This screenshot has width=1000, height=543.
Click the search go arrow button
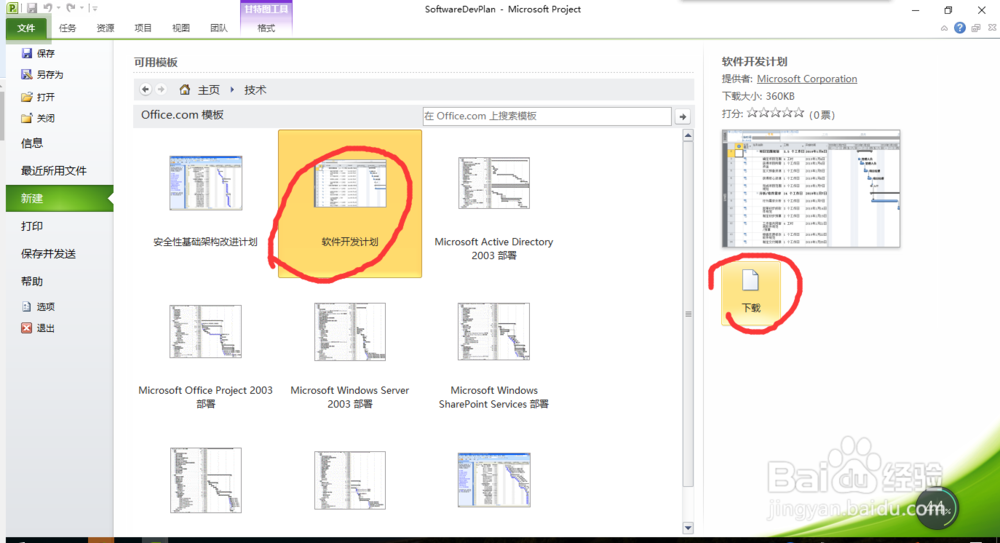(x=683, y=117)
